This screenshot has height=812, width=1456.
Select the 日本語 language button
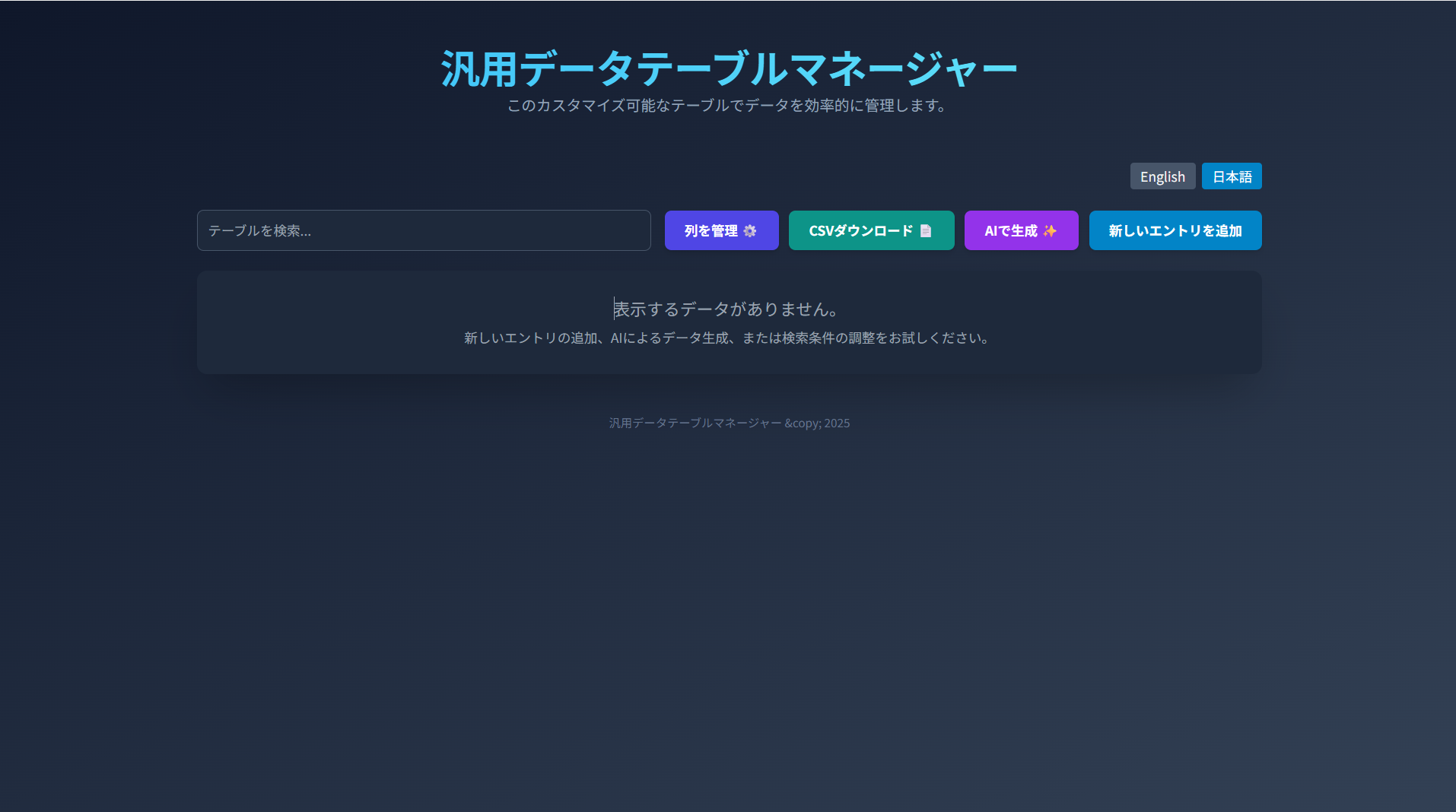point(1232,176)
